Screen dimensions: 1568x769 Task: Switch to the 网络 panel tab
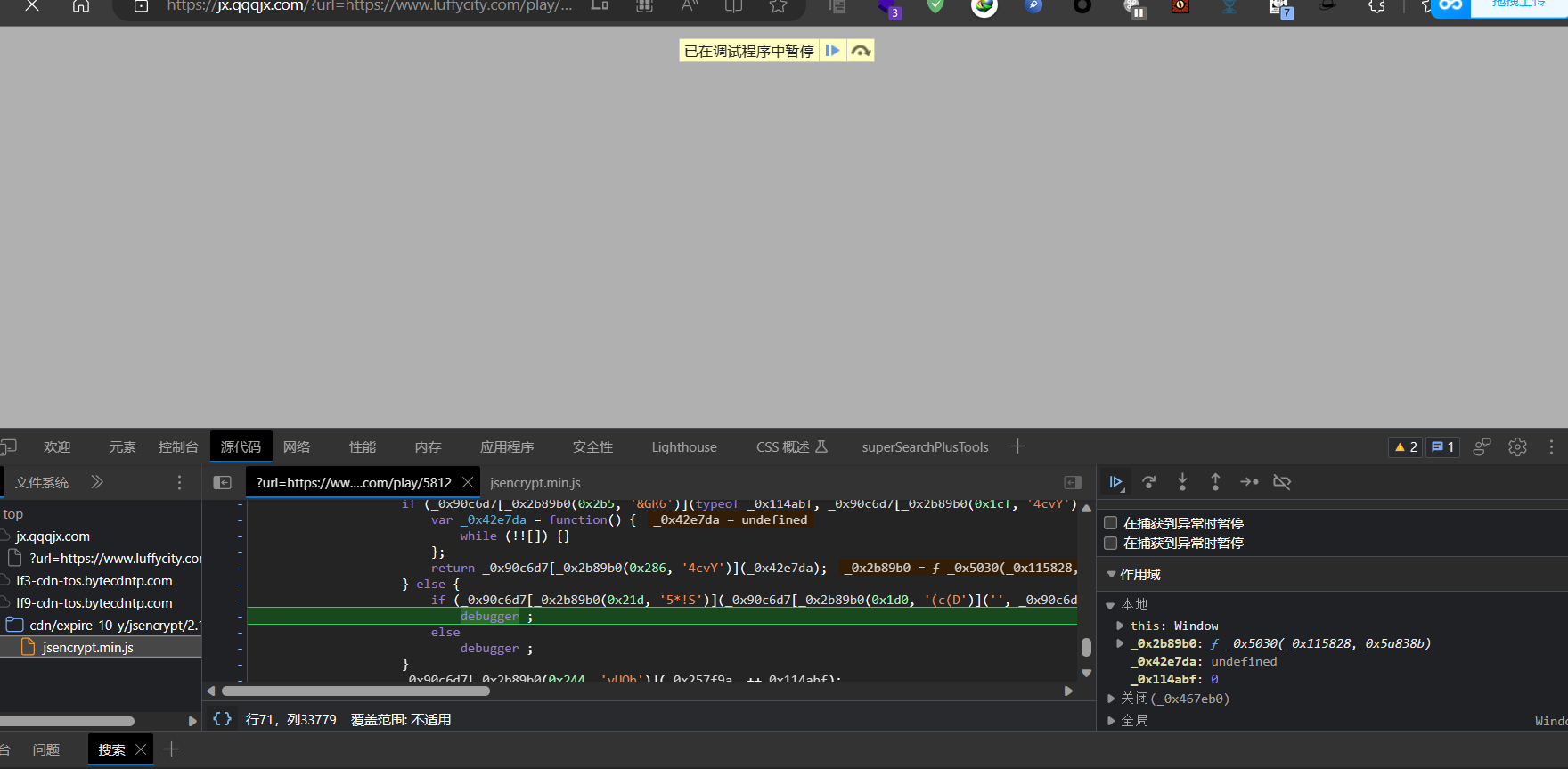(x=297, y=447)
